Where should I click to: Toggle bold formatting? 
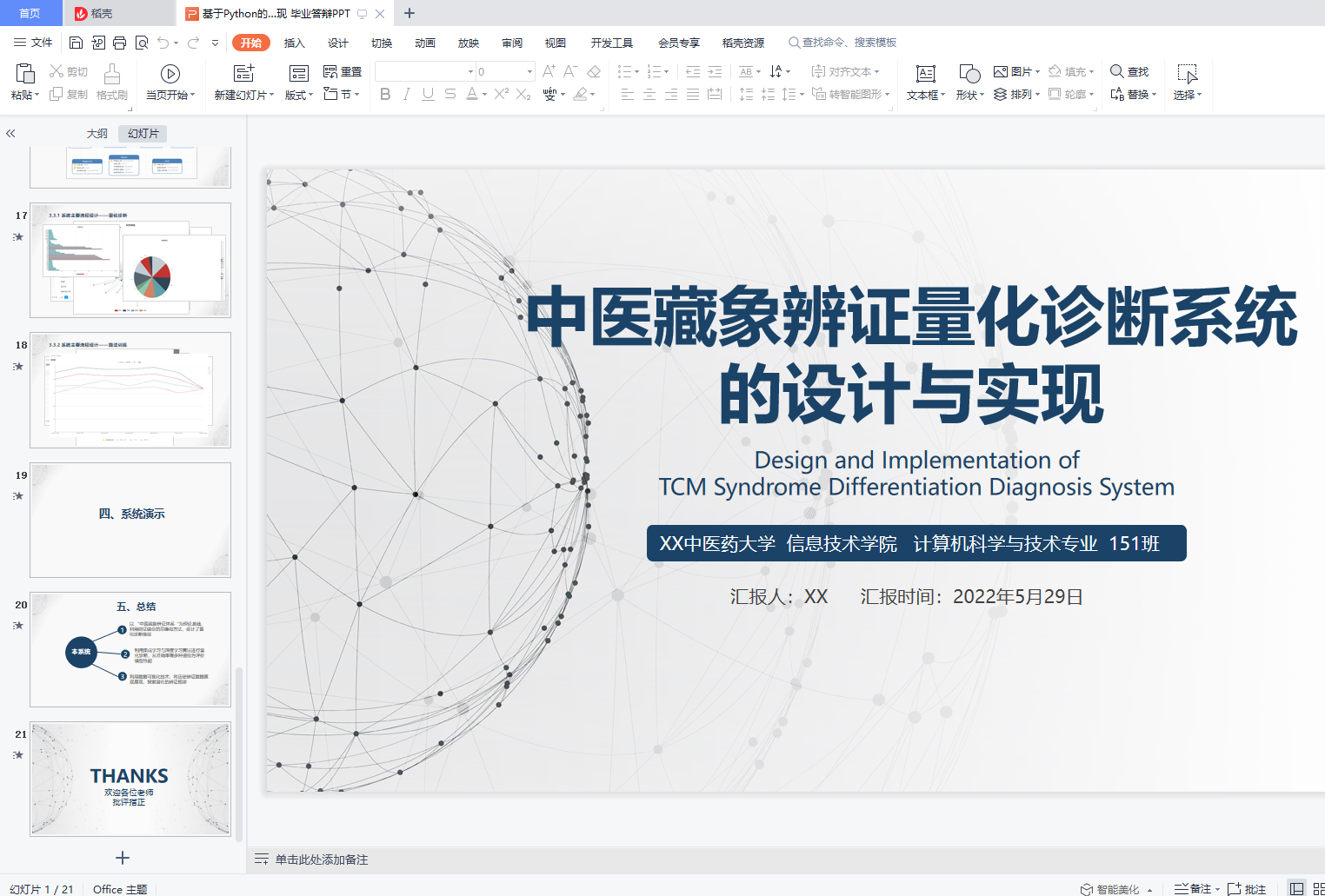coord(385,94)
